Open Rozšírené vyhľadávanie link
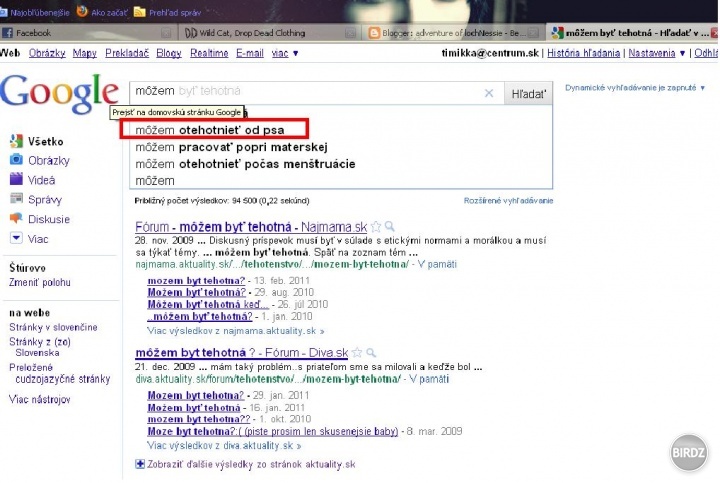This screenshot has width=720, height=483. click(x=508, y=201)
